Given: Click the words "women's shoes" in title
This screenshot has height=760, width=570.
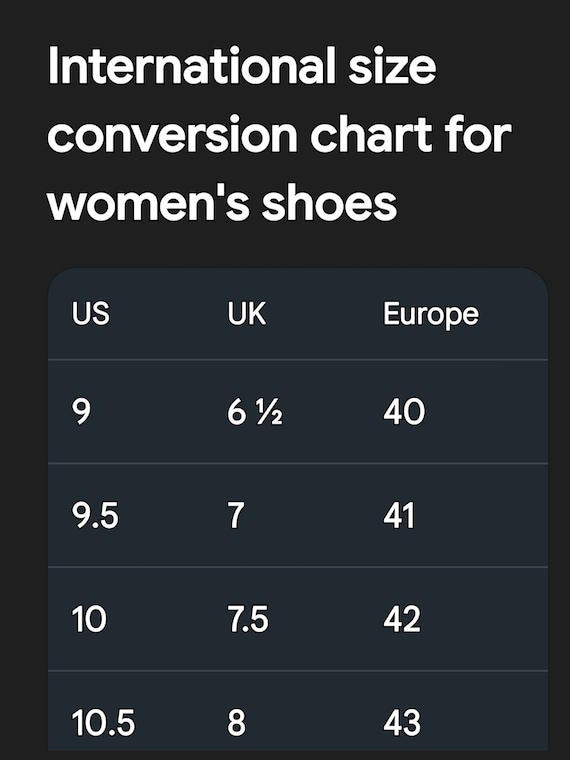Looking at the screenshot, I should tap(222, 203).
